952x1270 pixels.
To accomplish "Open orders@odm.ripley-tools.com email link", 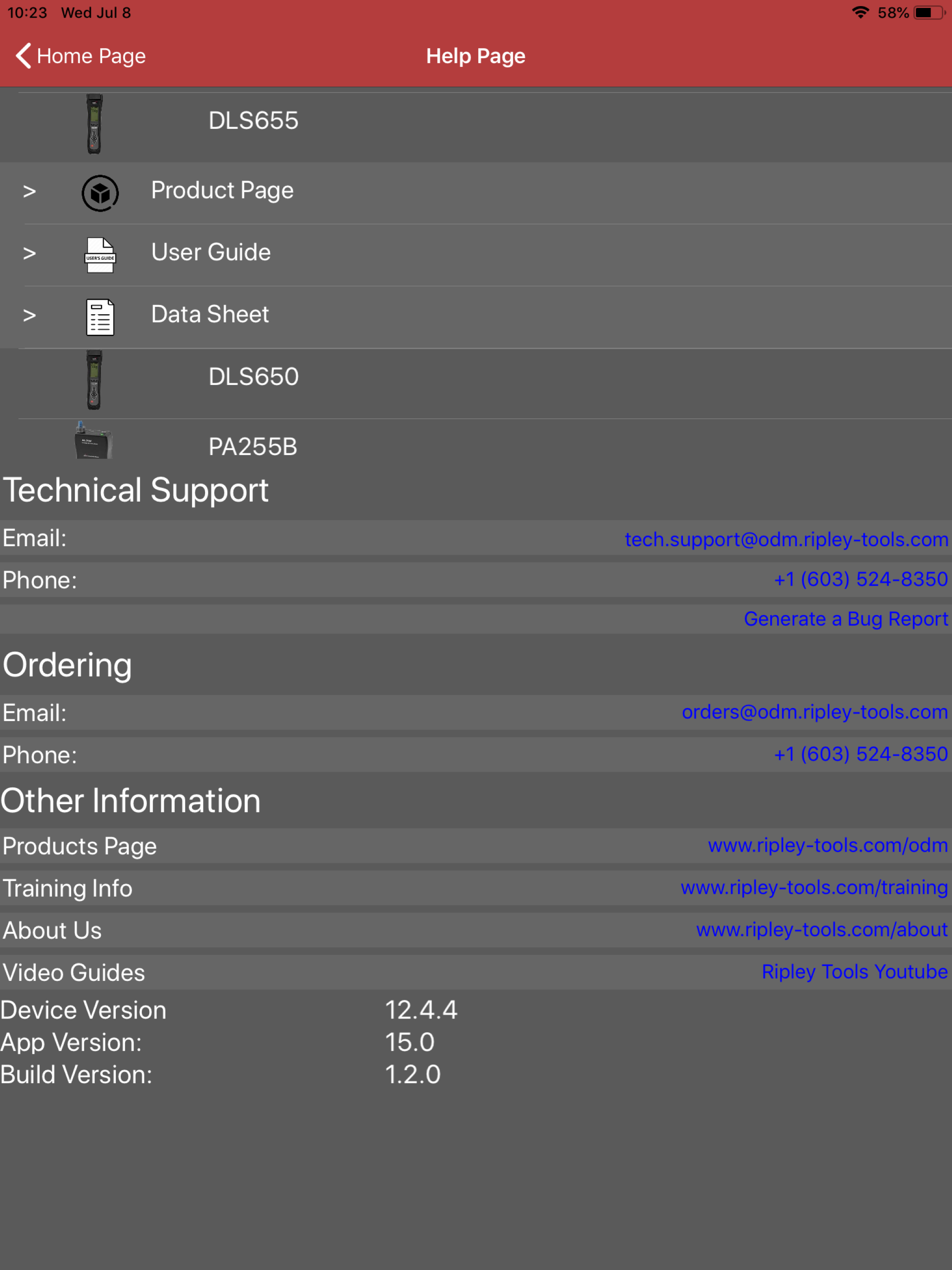I will pos(814,711).
